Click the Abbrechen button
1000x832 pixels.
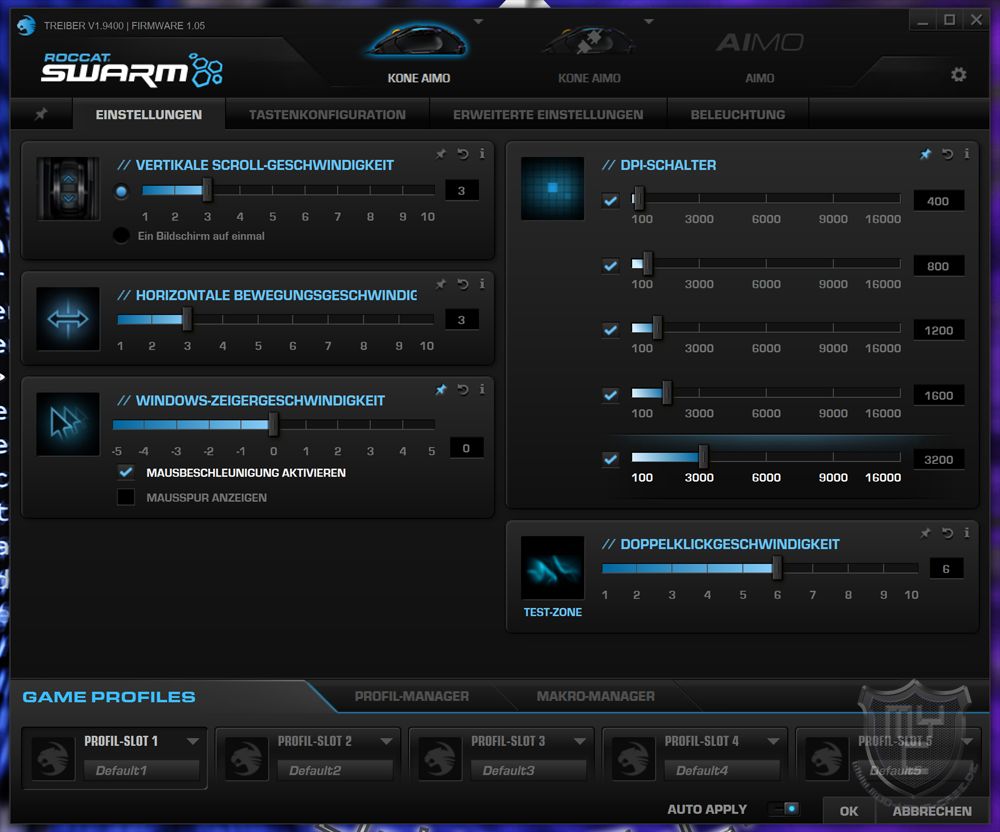click(x=932, y=811)
